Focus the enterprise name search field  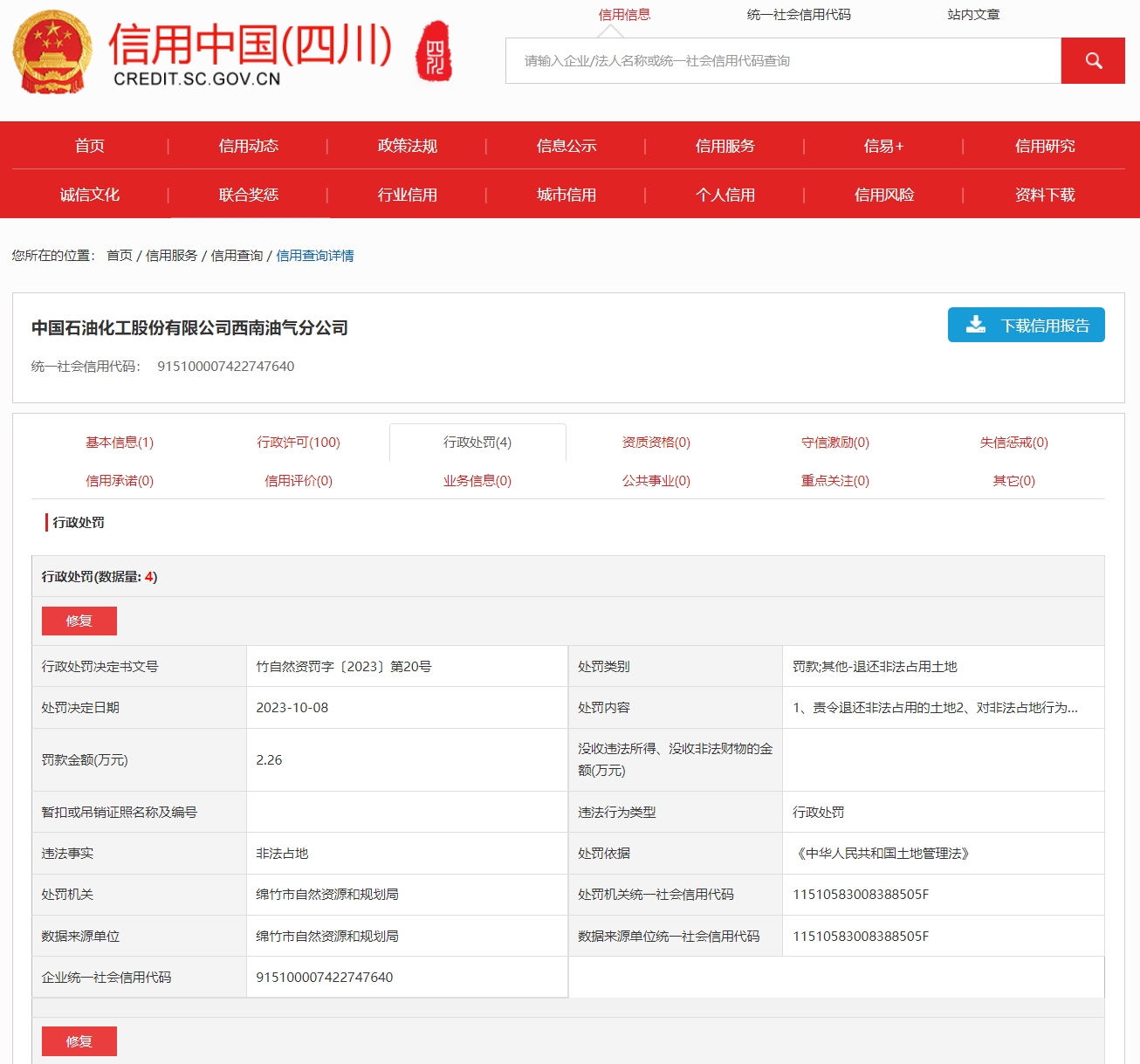click(x=783, y=61)
